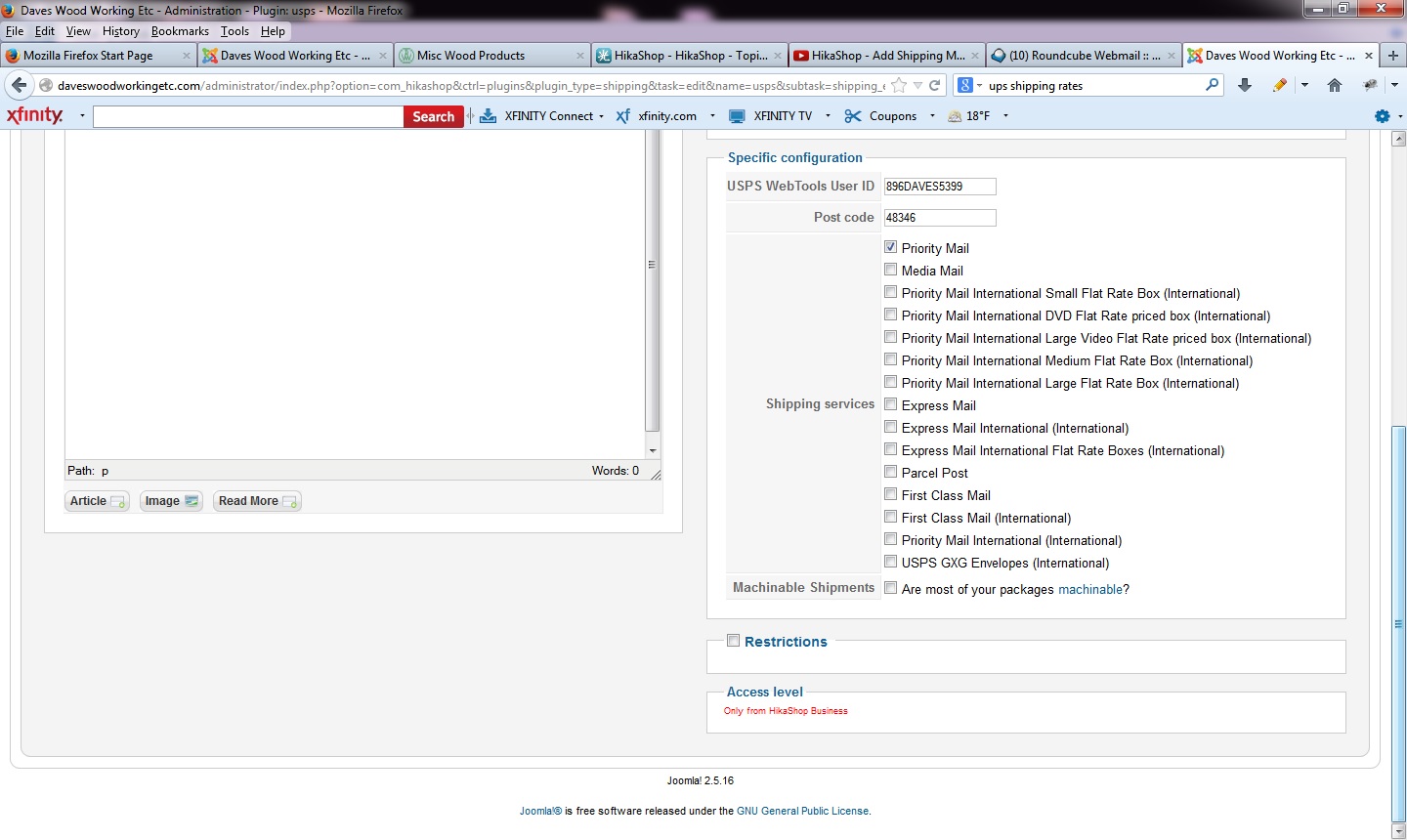Click the Post code field
This screenshot has height=840, width=1407.
click(x=940, y=217)
